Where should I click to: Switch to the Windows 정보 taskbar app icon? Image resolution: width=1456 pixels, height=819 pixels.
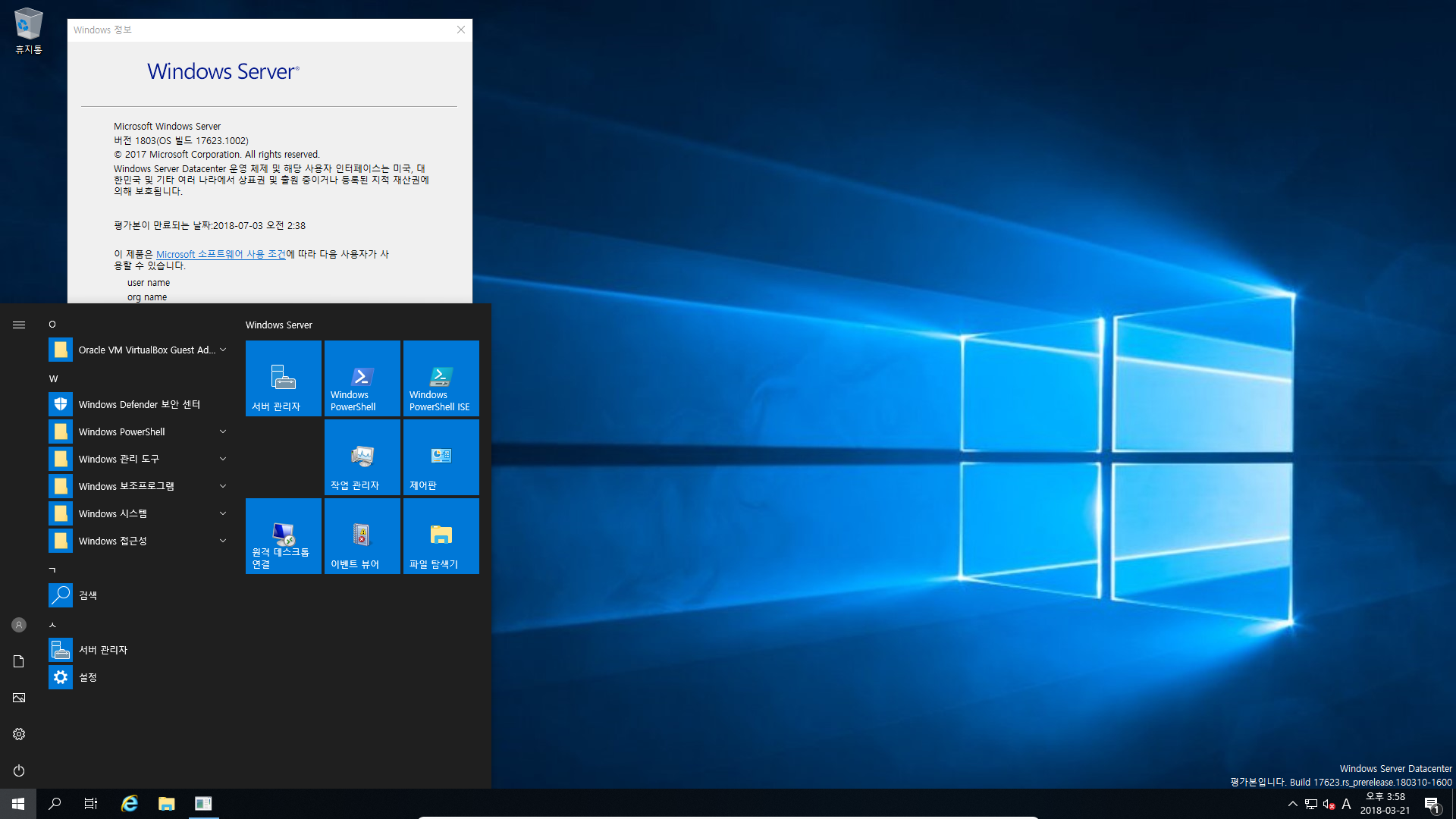click(203, 804)
